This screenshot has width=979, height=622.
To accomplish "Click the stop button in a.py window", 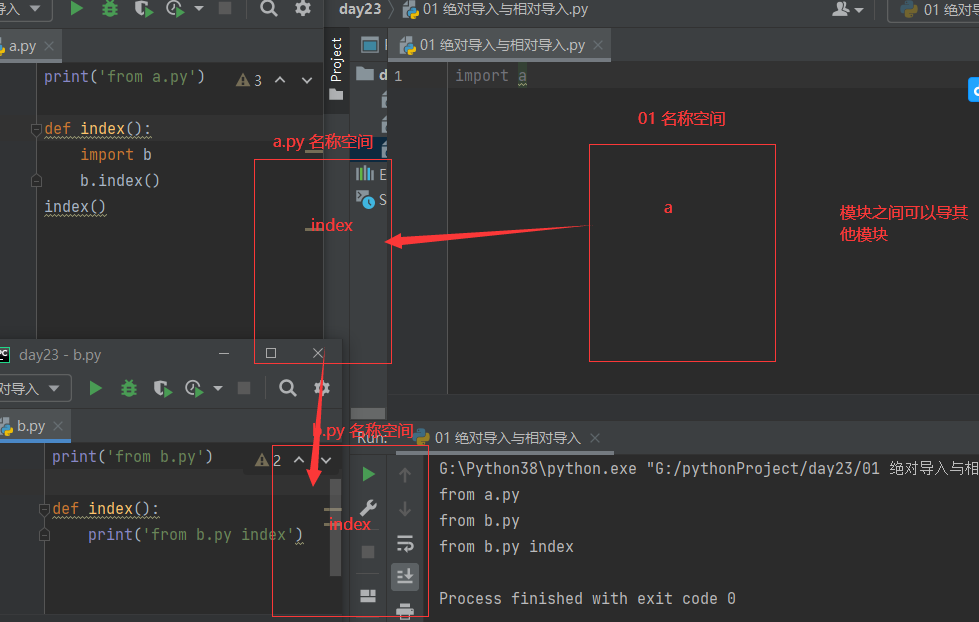I will pos(225,8).
